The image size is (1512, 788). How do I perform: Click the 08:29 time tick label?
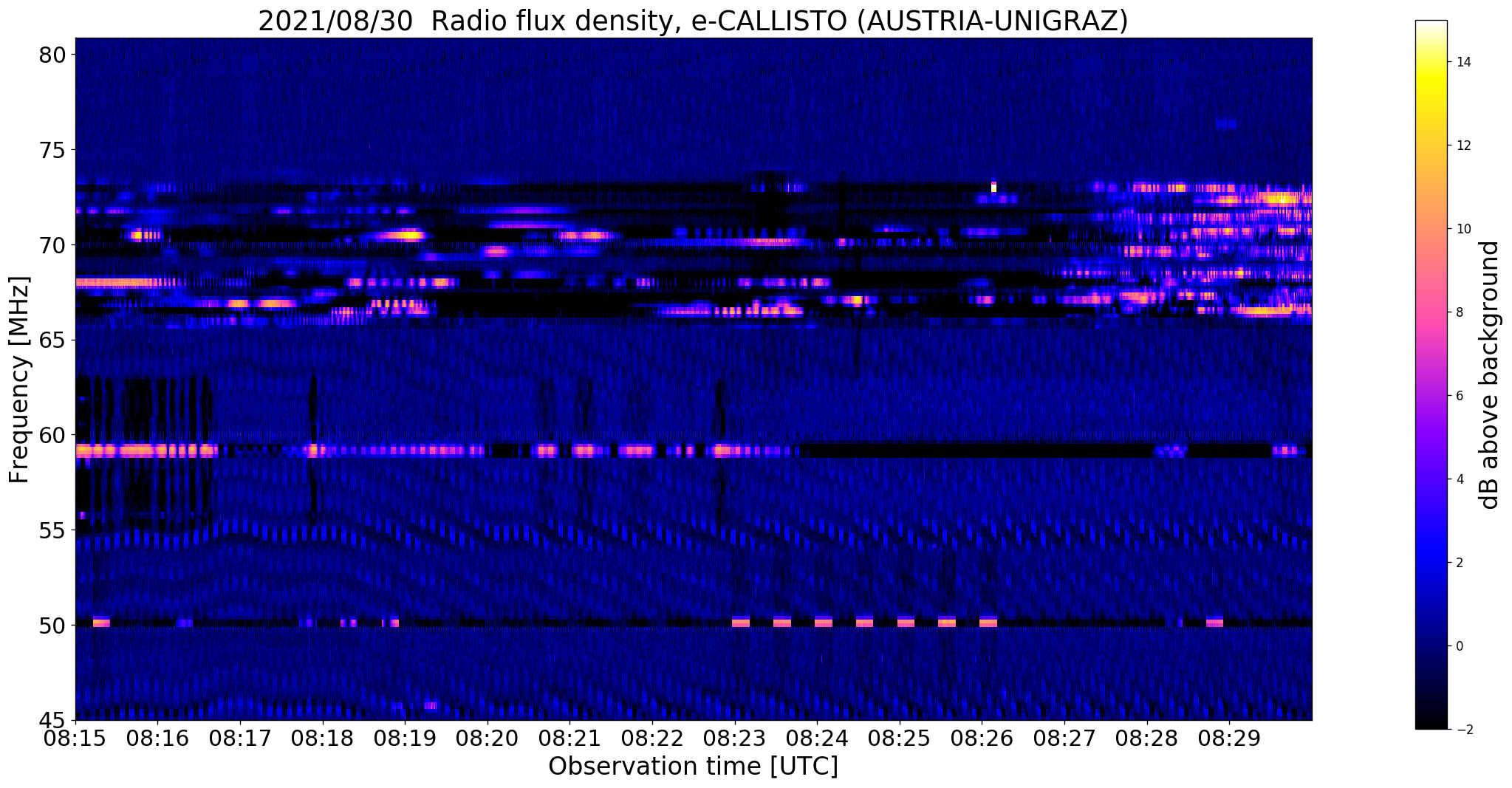pos(1229,739)
